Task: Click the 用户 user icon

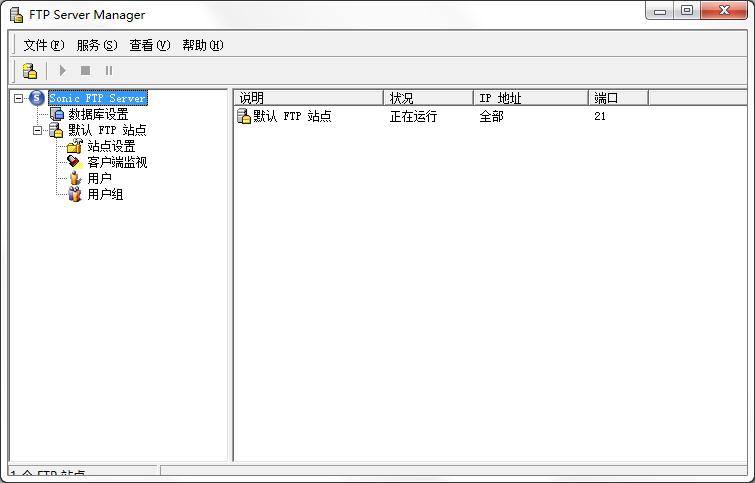Action: tap(74, 178)
